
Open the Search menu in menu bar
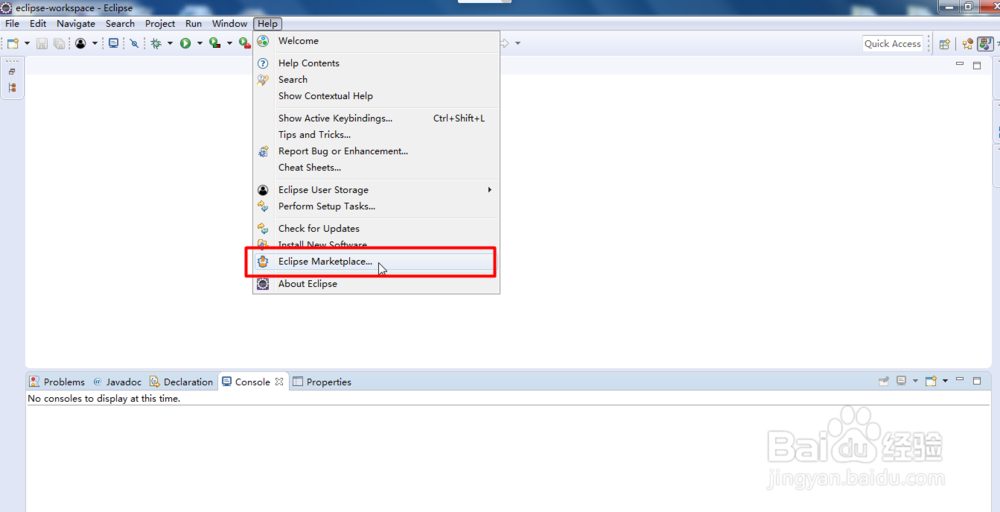[x=120, y=24]
